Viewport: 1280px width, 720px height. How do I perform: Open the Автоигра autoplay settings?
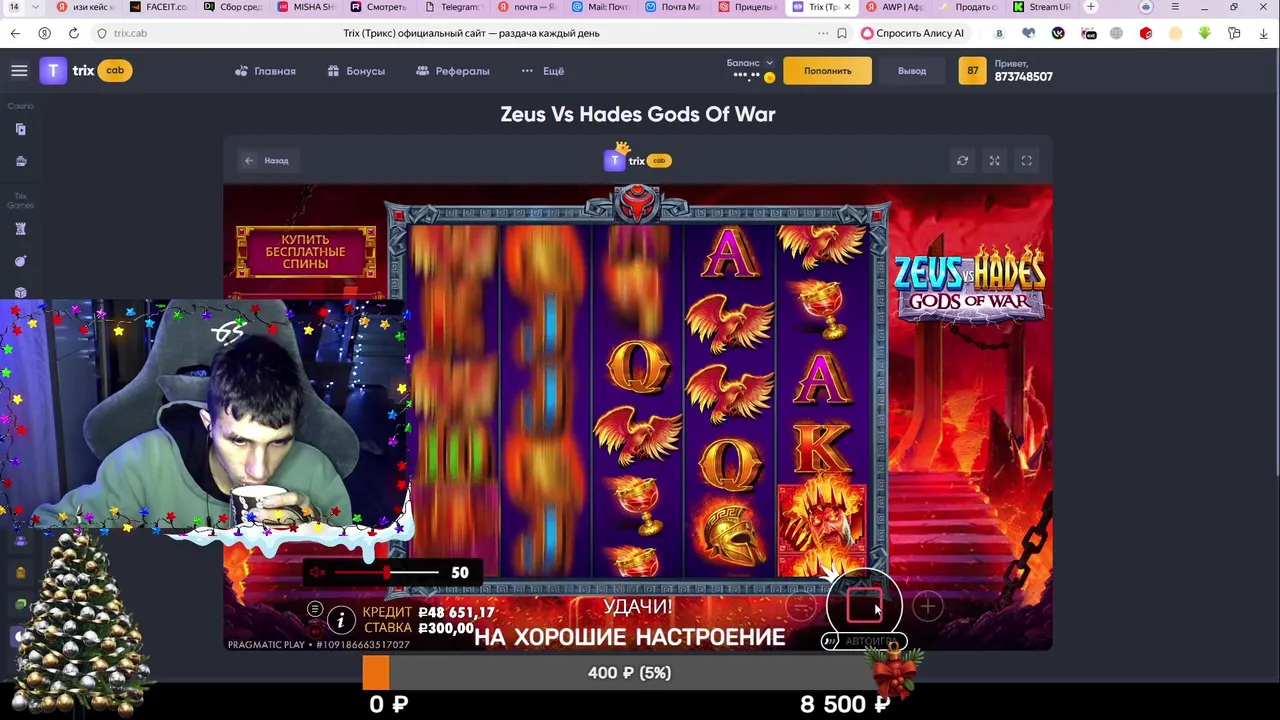[x=871, y=641]
